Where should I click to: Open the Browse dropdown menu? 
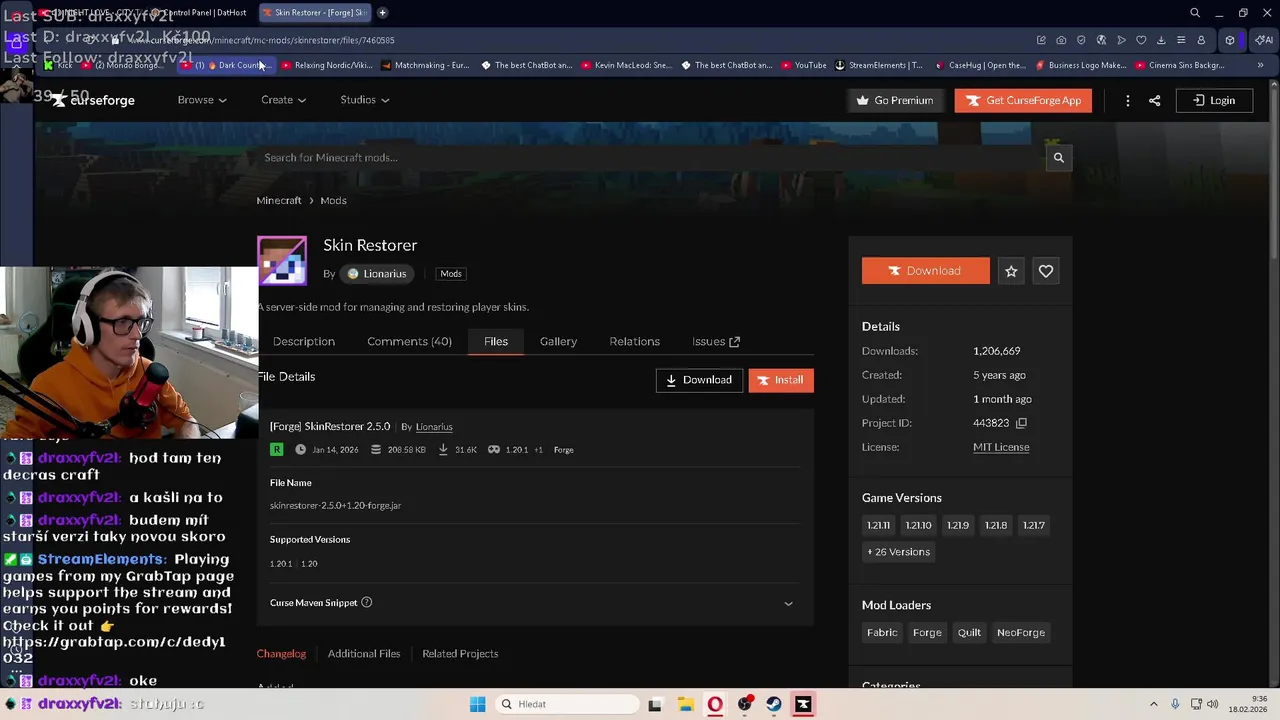coord(202,100)
